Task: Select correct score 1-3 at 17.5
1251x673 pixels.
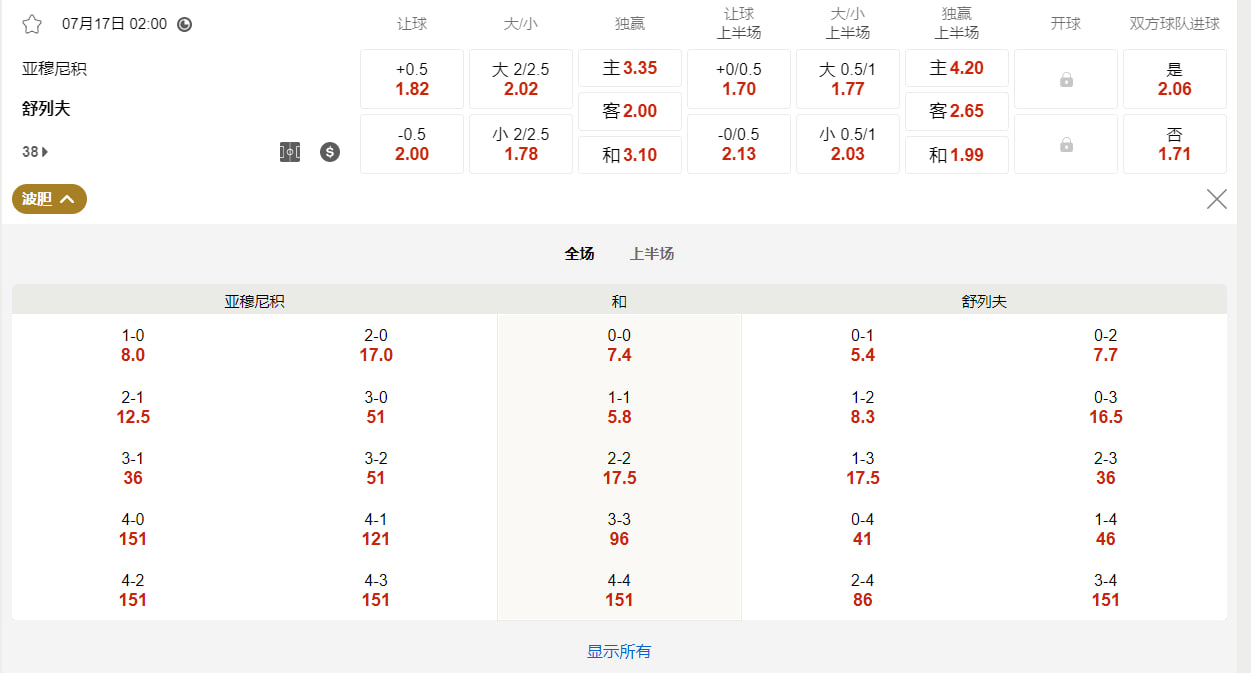Action: pyautogui.click(x=863, y=468)
